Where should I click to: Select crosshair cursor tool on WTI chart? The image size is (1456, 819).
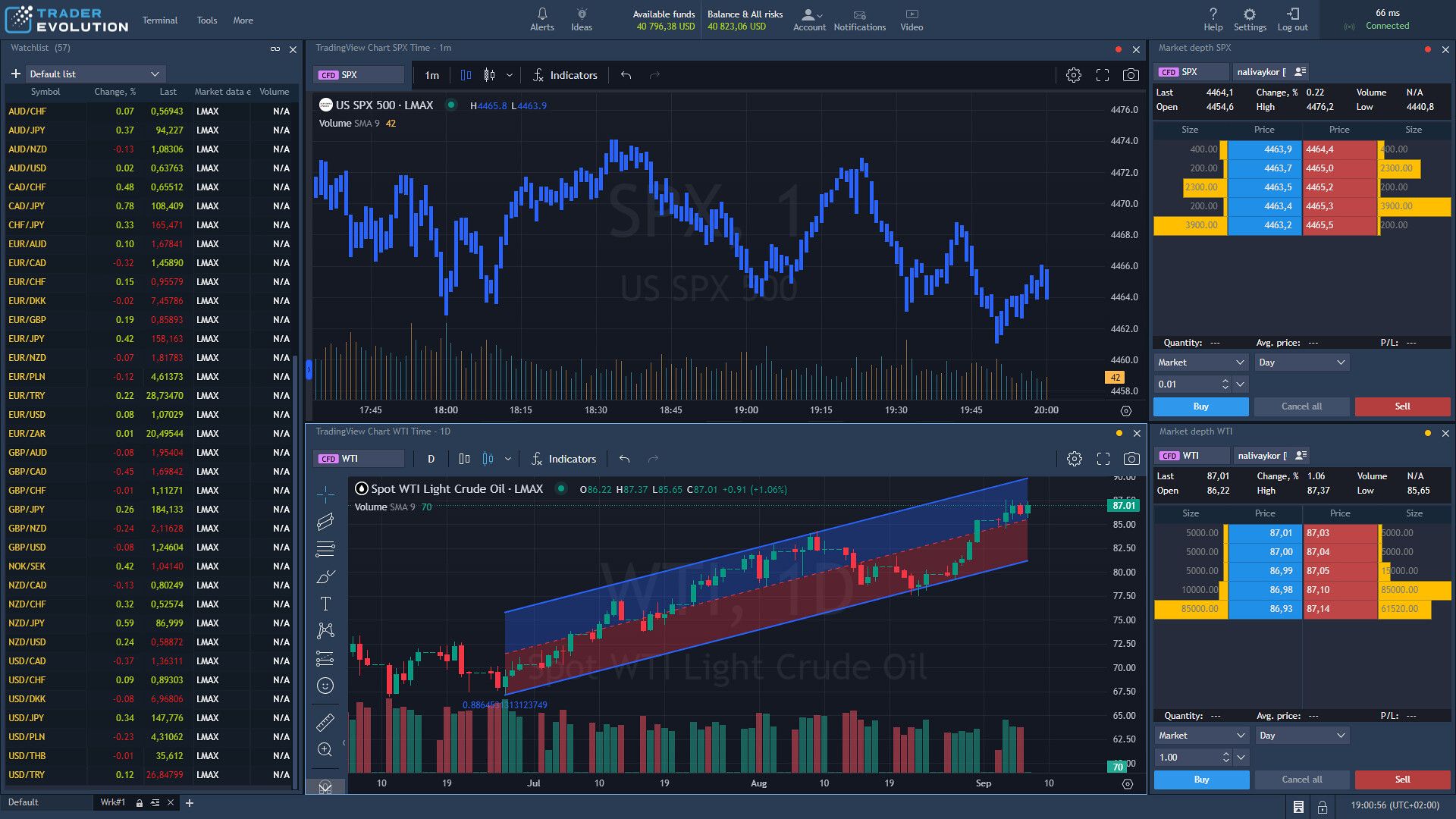(325, 494)
